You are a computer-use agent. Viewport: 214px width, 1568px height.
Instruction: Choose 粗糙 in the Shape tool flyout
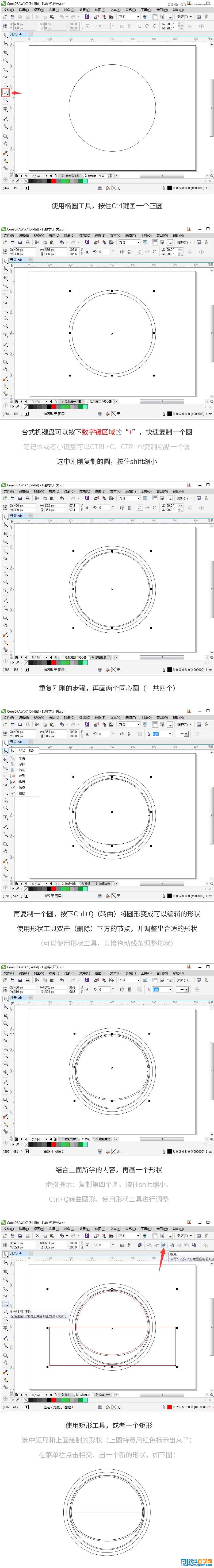pyautogui.click(x=21, y=794)
